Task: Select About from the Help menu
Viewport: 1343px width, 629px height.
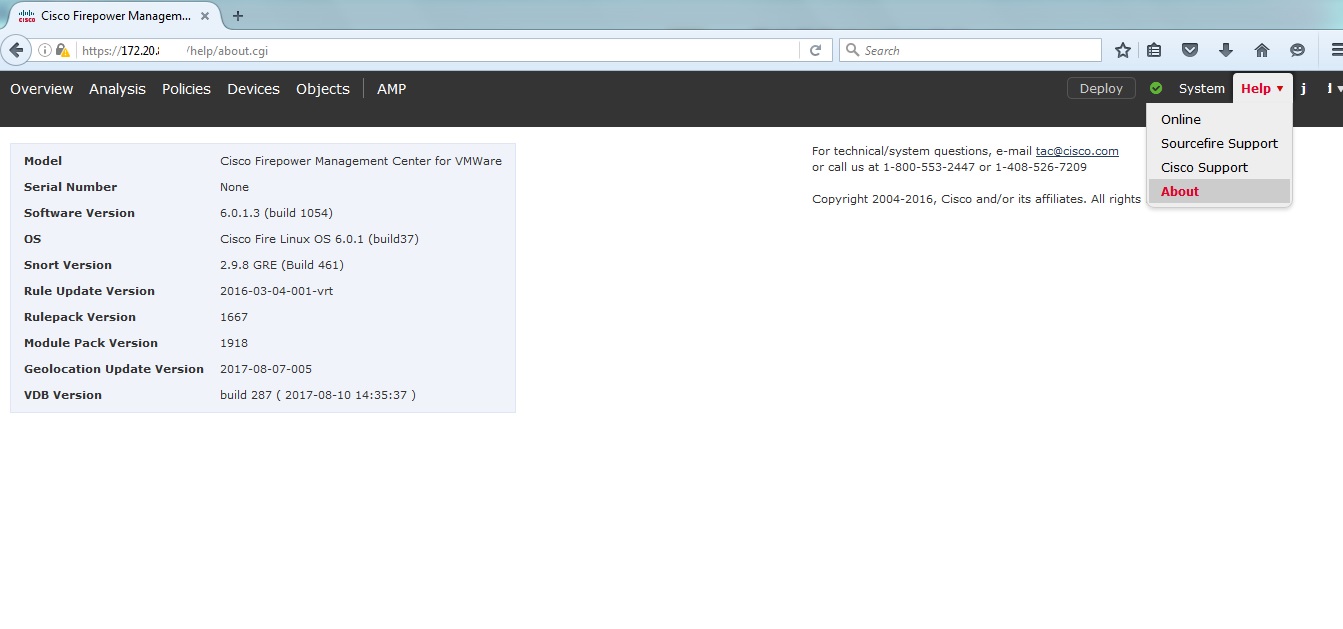Action: tap(1179, 191)
